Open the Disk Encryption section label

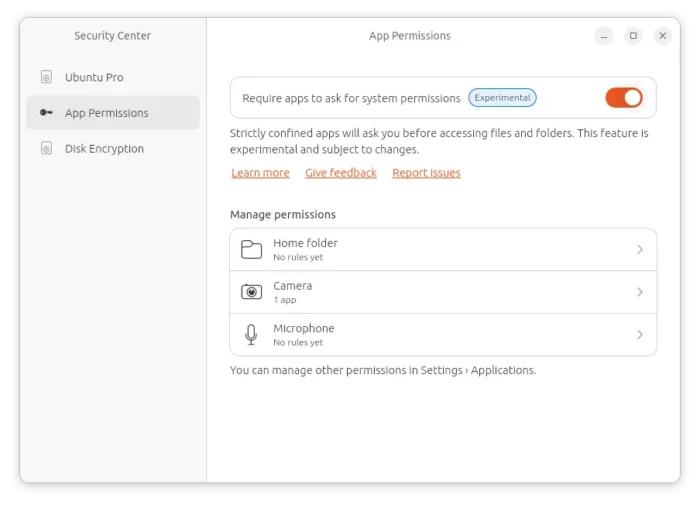point(104,149)
